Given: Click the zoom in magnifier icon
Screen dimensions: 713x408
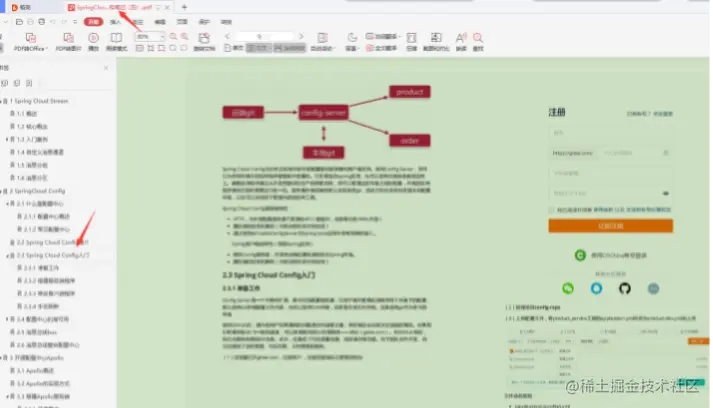Looking at the screenshot, I should pos(184,36).
